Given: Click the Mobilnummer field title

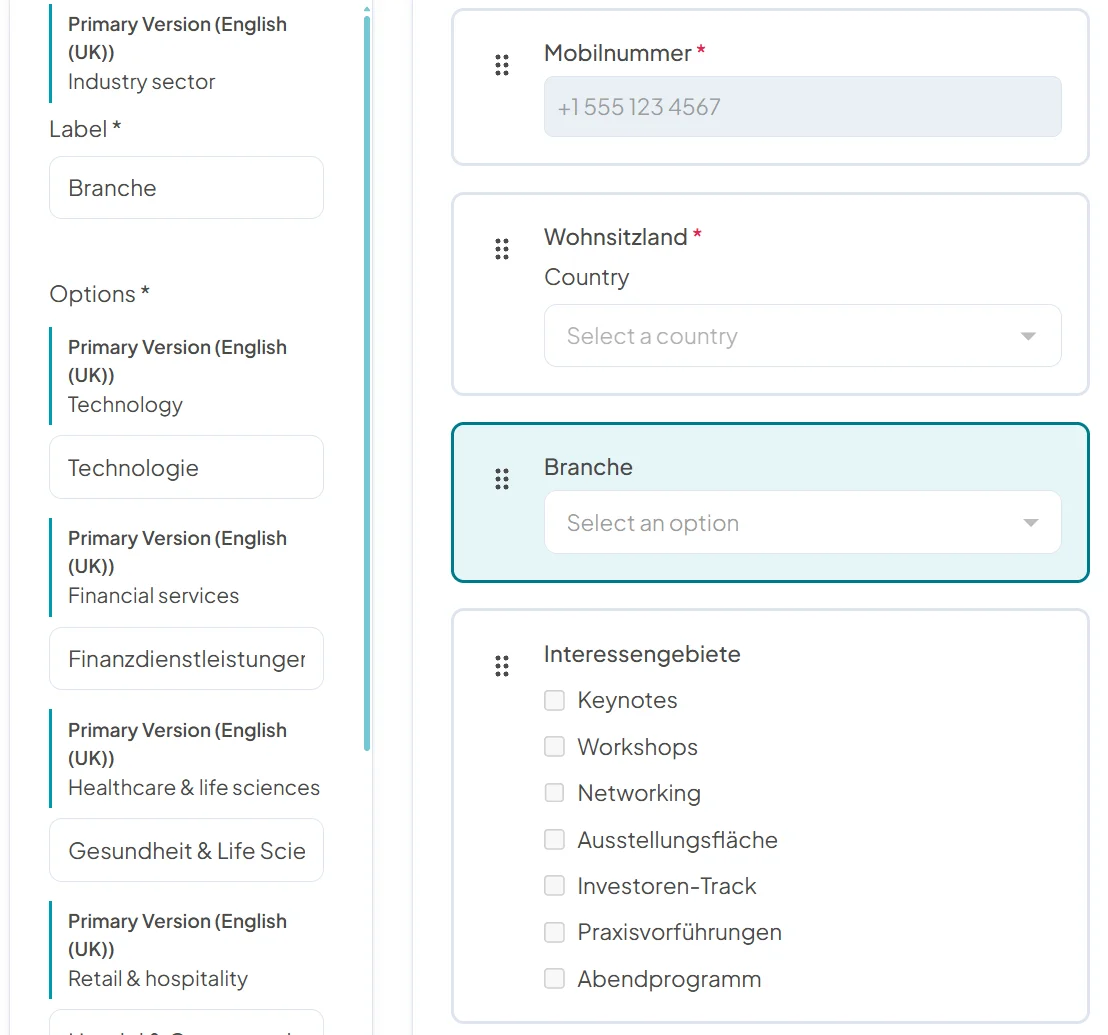Looking at the screenshot, I should tap(618, 53).
